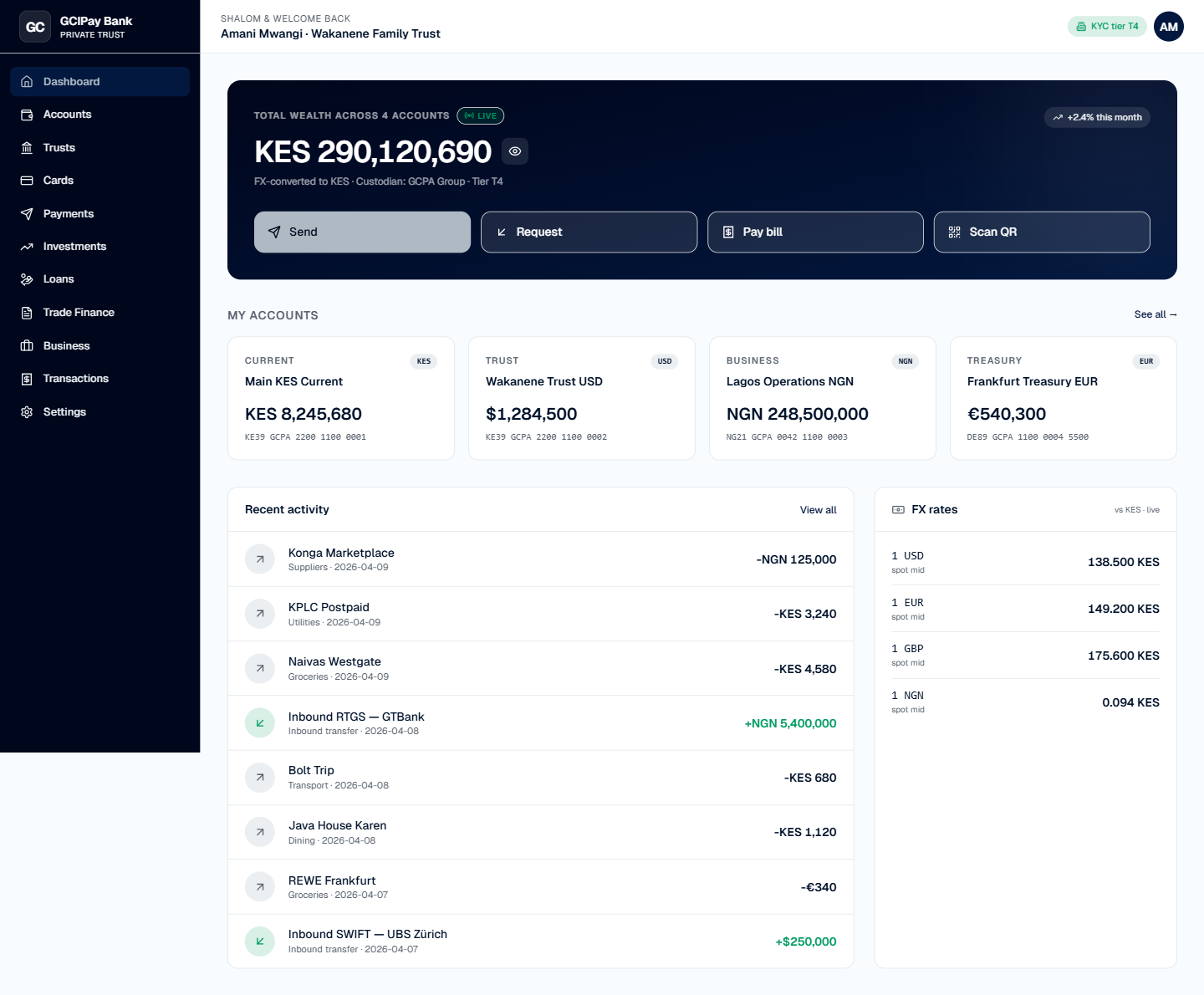The height and width of the screenshot is (995, 1204).
Task: Click the Trusts landmark icon in sidebar
Action: pos(27,148)
